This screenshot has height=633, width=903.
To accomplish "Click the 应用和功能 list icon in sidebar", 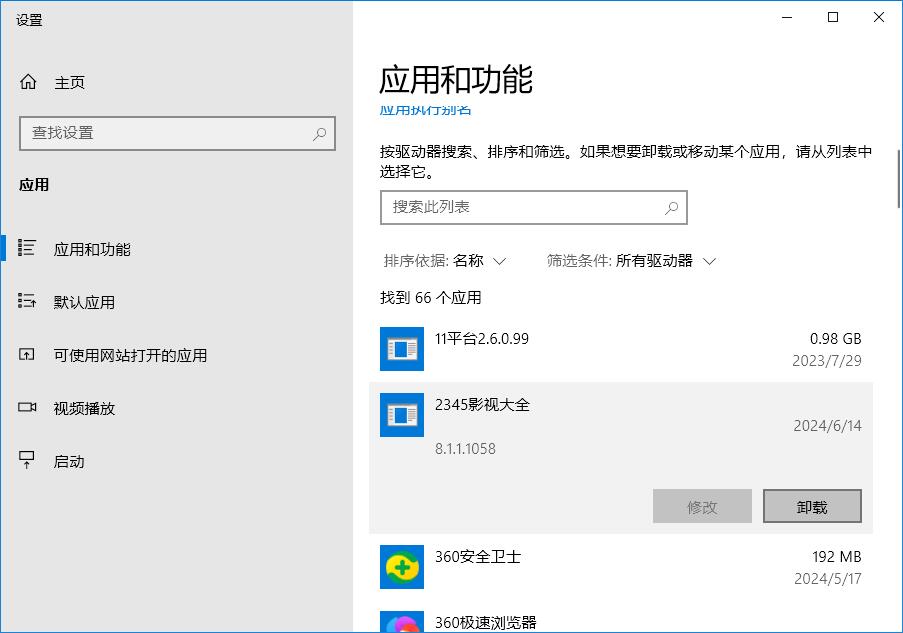I will (26, 248).
